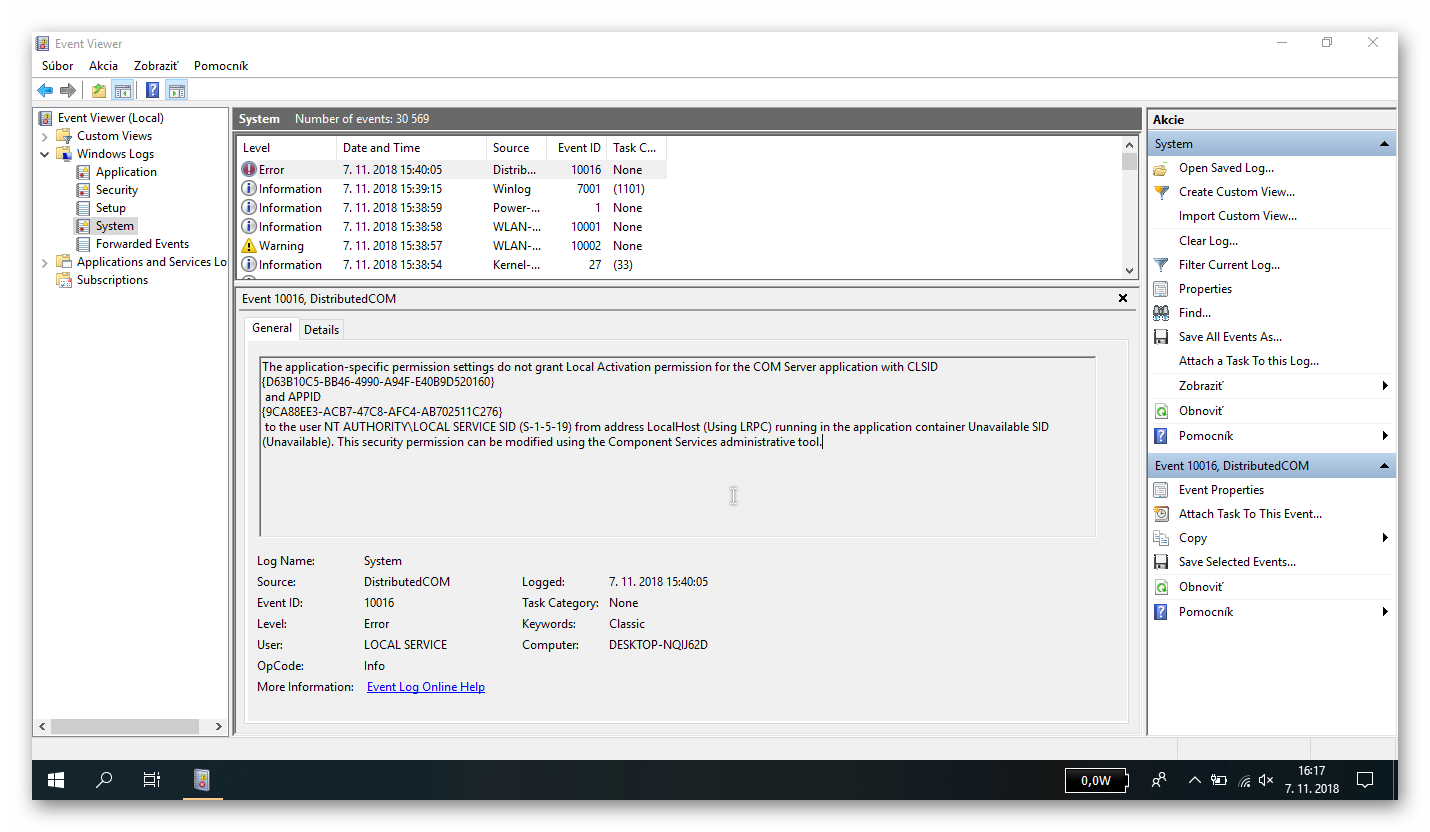Click the Back arrow toolbar icon
The height and width of the screenshot is (832, 1430).
pyautogui.click(x=45, y=91)
